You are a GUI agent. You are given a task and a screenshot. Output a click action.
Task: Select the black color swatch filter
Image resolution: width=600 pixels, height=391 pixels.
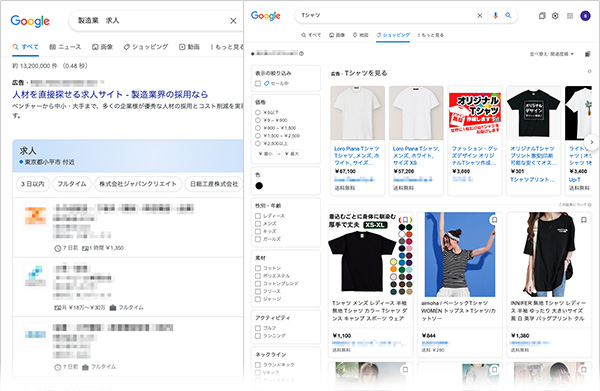259,186
